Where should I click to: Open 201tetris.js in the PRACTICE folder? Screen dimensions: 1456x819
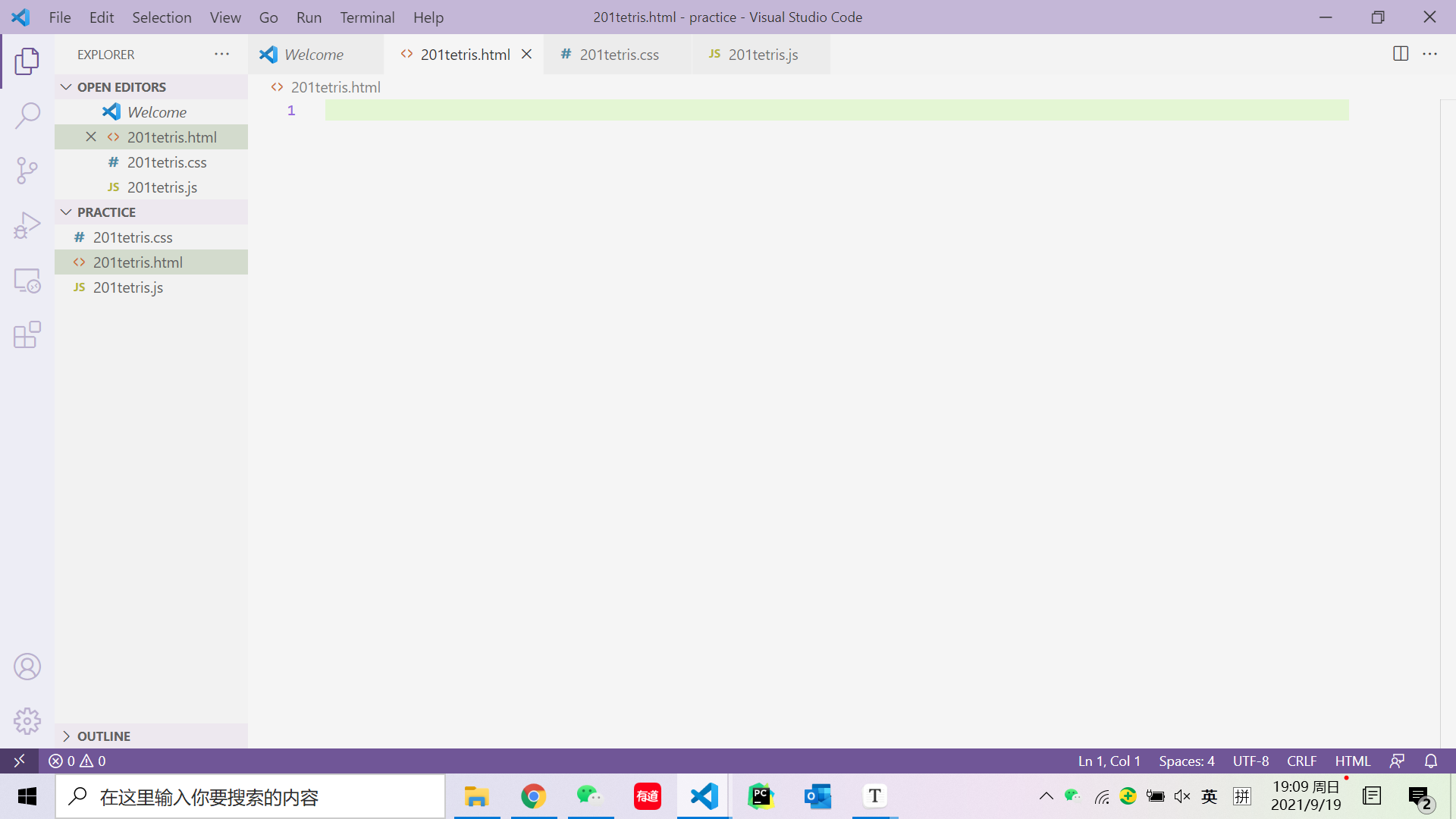point(128,287)
